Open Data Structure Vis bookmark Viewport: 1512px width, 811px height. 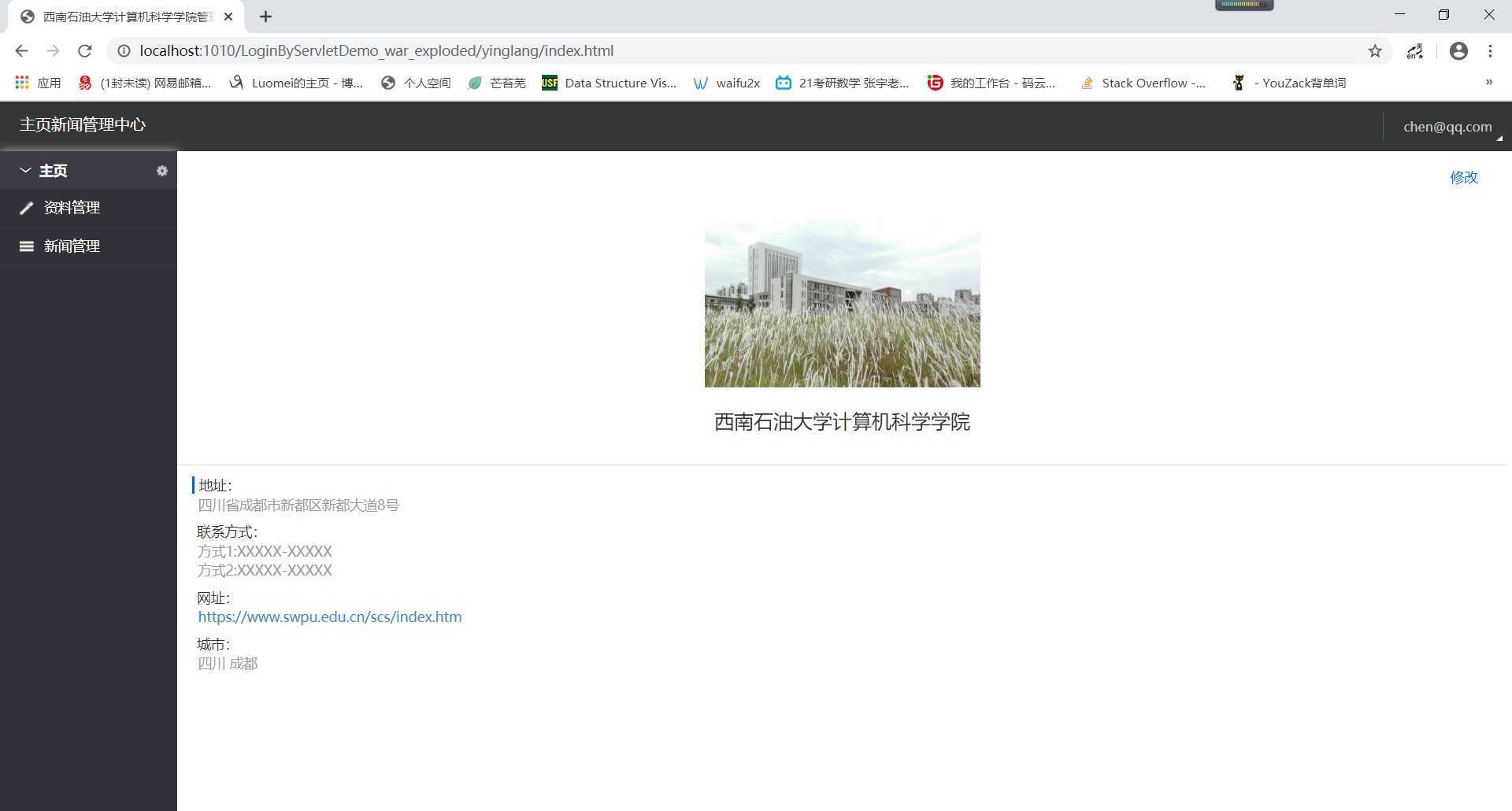pyautogui.click(x=610, y=83)
